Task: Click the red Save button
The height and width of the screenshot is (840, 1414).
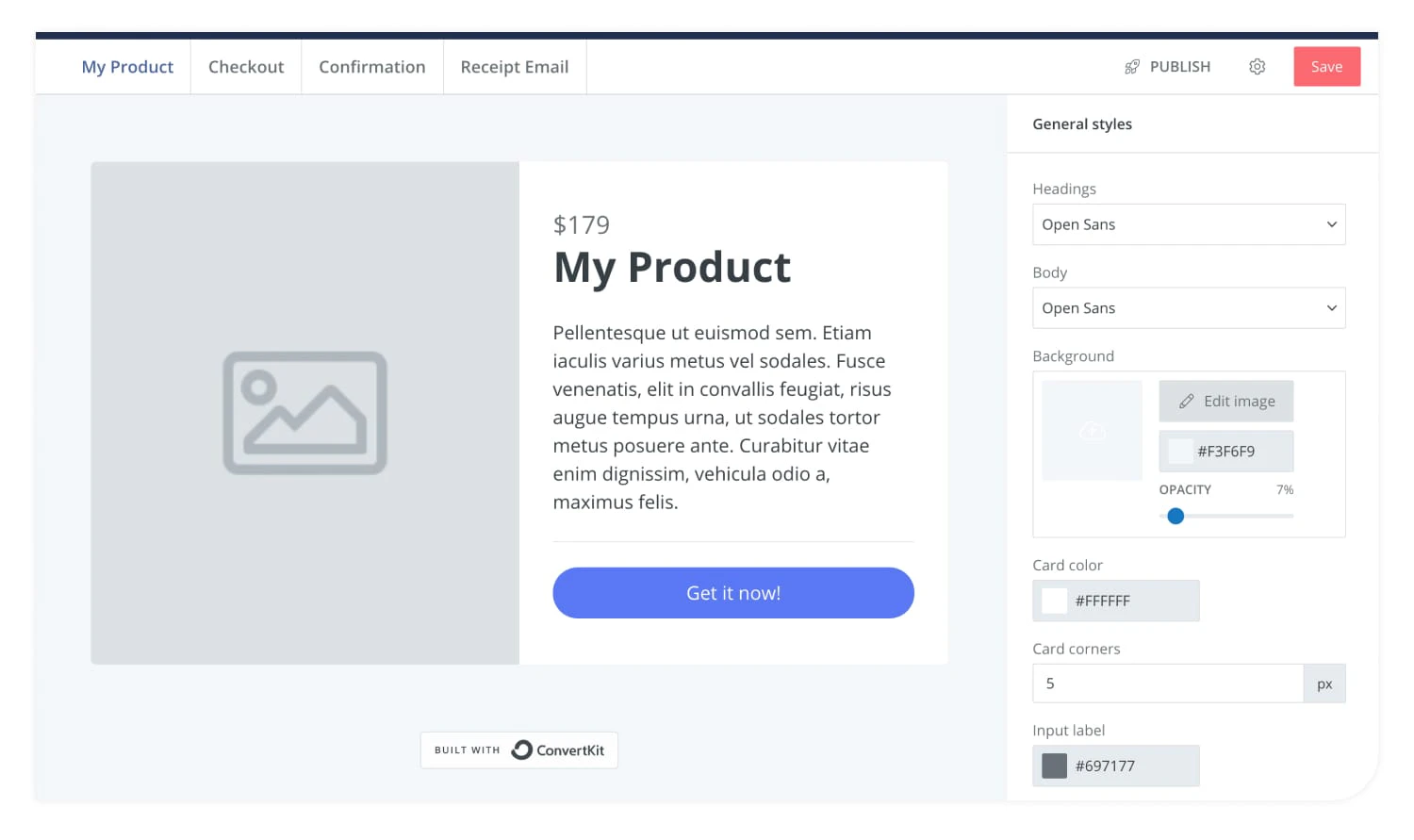Action: coord(1326,66)
